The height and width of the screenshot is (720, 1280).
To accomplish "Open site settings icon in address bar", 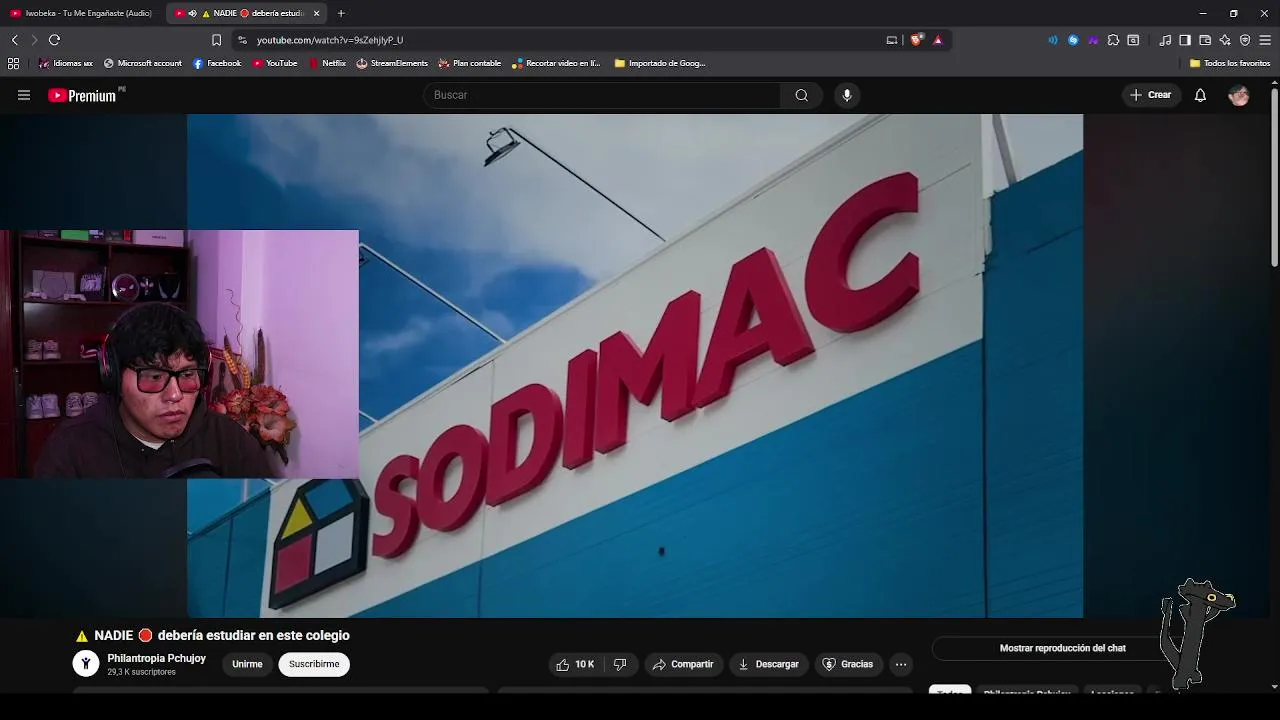I will [x=242, y=40].
